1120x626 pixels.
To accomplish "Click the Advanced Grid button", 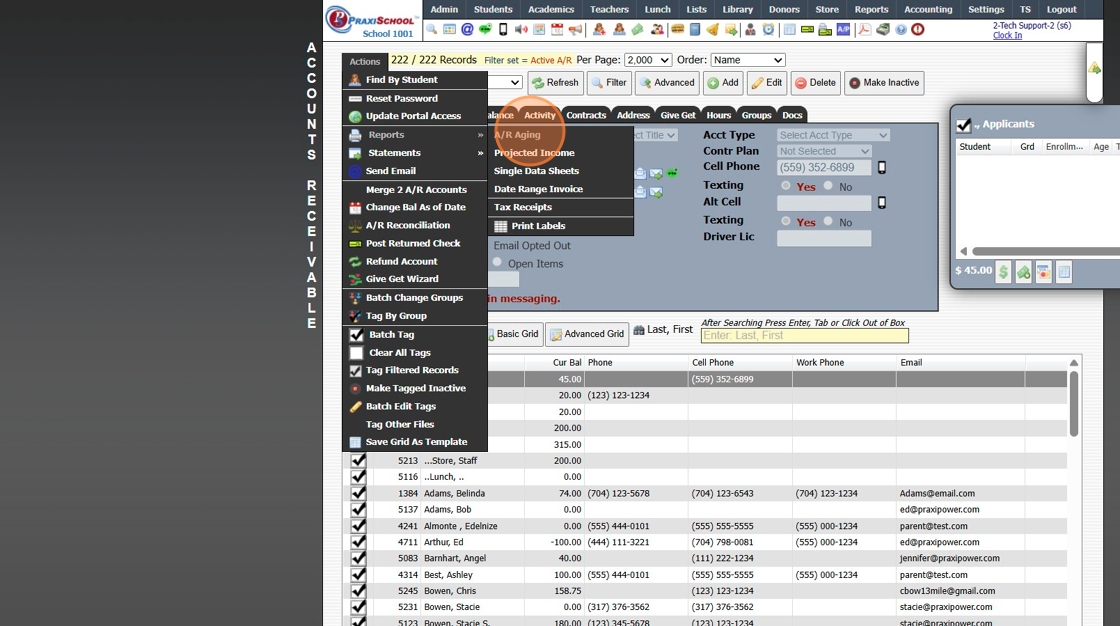I will [x=587, y=334].
